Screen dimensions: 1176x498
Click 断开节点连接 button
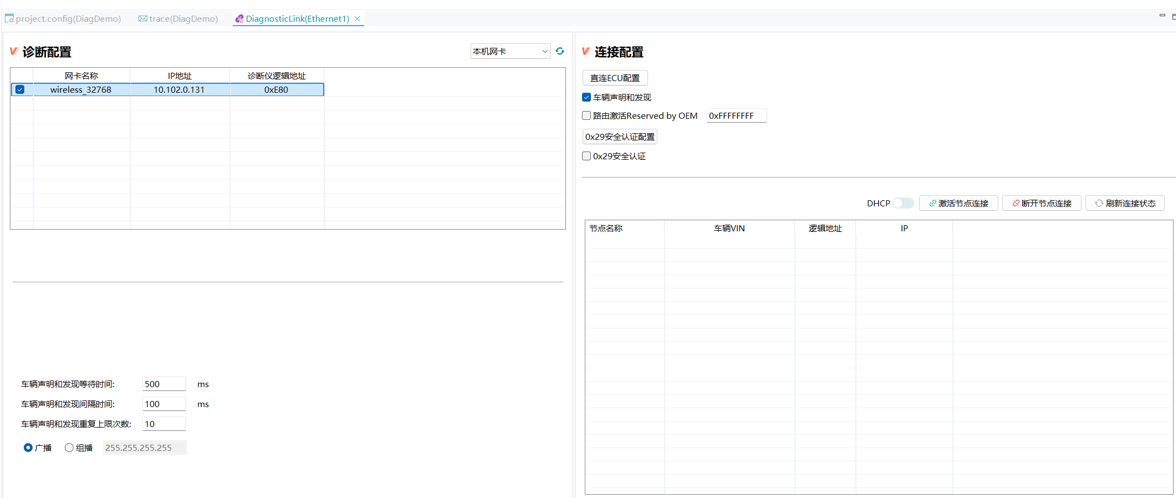pyautogui.click(x=1042, y=203)
